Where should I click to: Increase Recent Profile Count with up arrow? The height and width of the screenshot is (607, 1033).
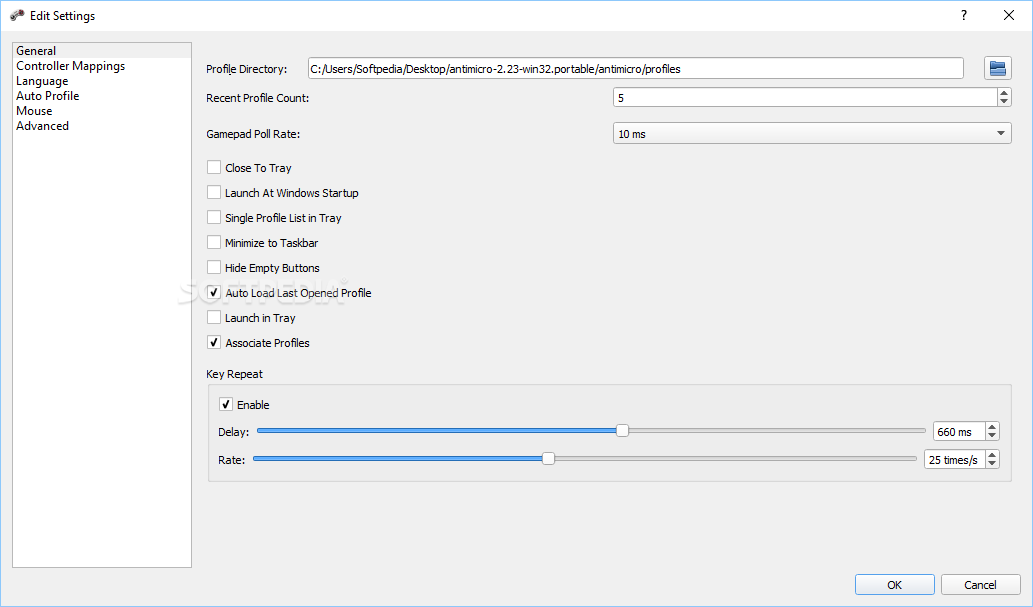pyautogui.click(x=1004, y=93)
